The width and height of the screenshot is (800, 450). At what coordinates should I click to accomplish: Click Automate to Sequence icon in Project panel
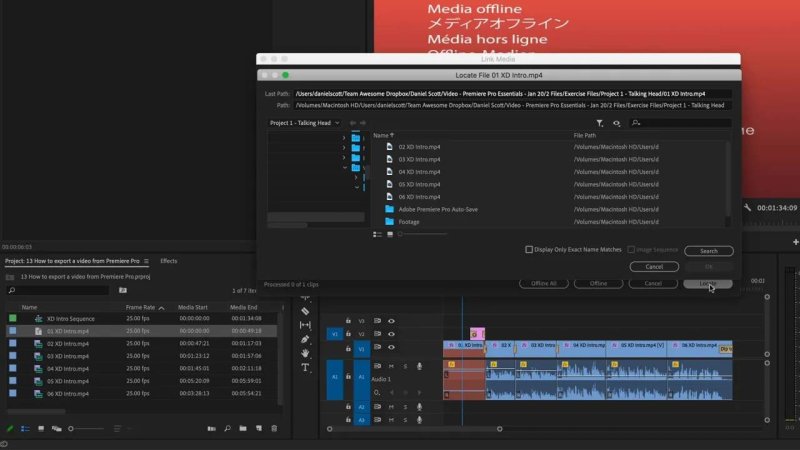click(211, 429)
